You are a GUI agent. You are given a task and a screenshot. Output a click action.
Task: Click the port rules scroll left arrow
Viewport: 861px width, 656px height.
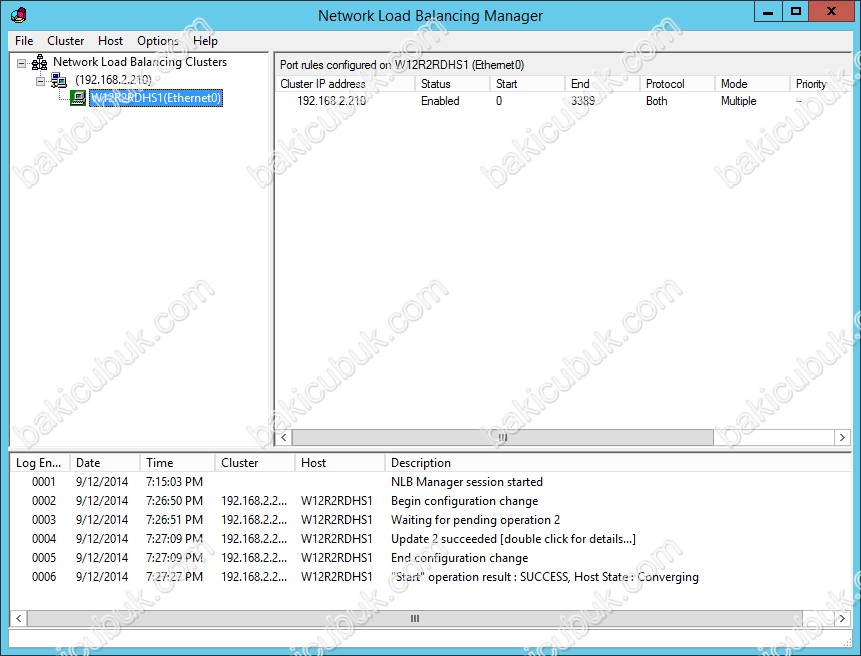pyautogui.click(x=283, y=438)
